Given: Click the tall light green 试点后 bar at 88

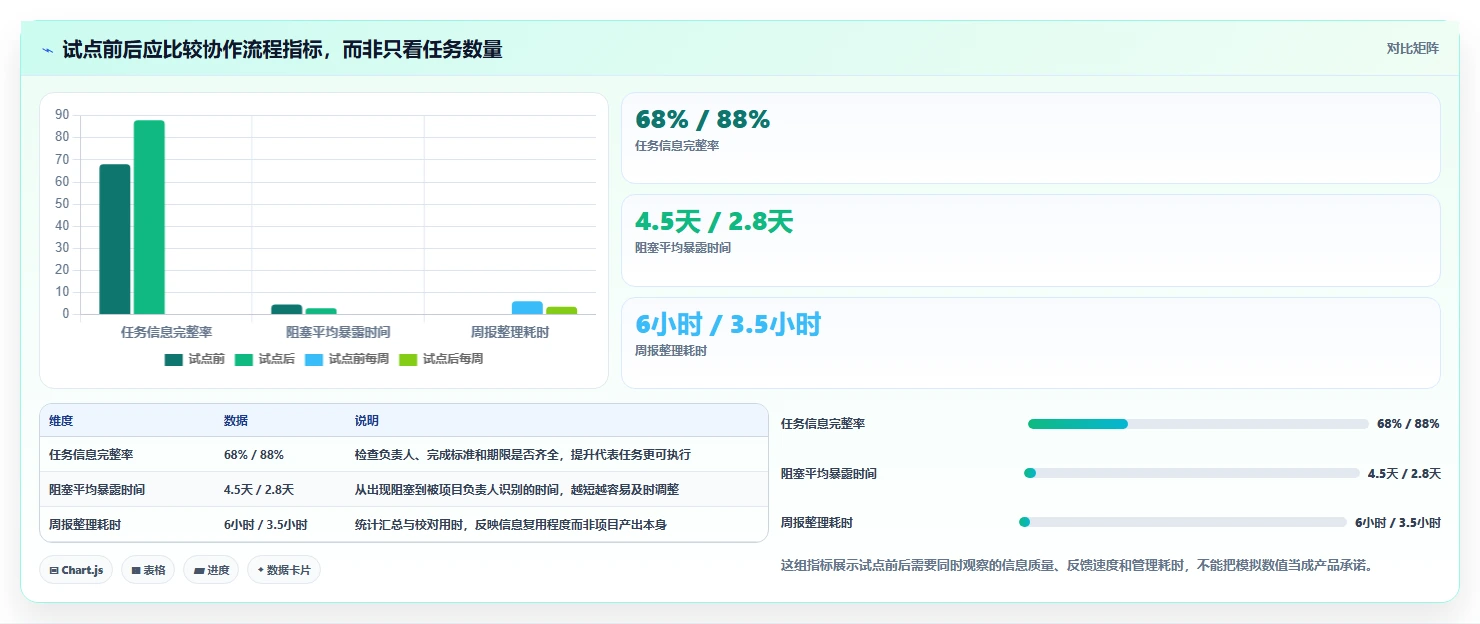Looking at the screenshot, I should coord(149,217).
